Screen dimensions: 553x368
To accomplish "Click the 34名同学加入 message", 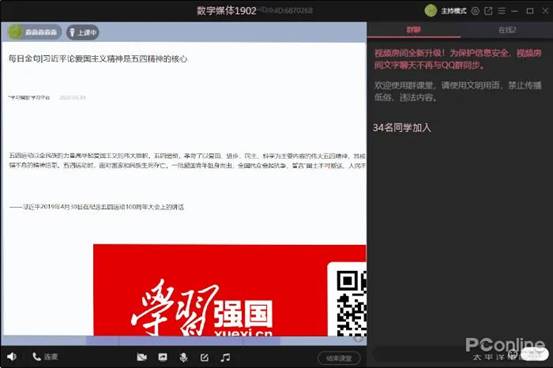I will (402, 127).
